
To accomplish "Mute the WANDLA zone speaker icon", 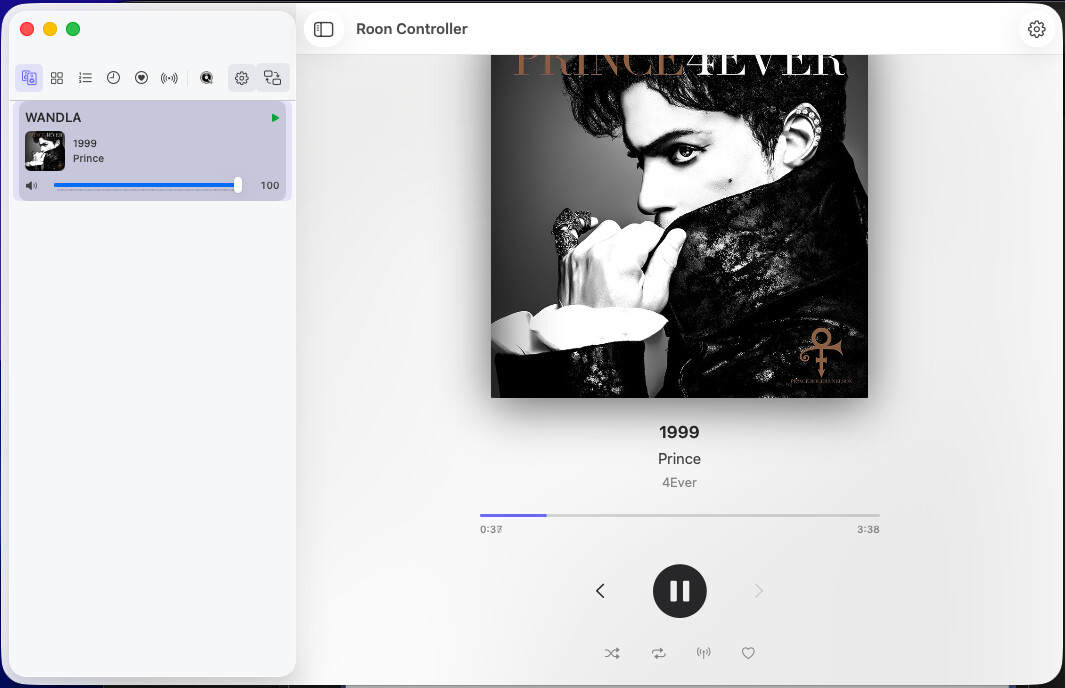I will click(x=31, y=185).
